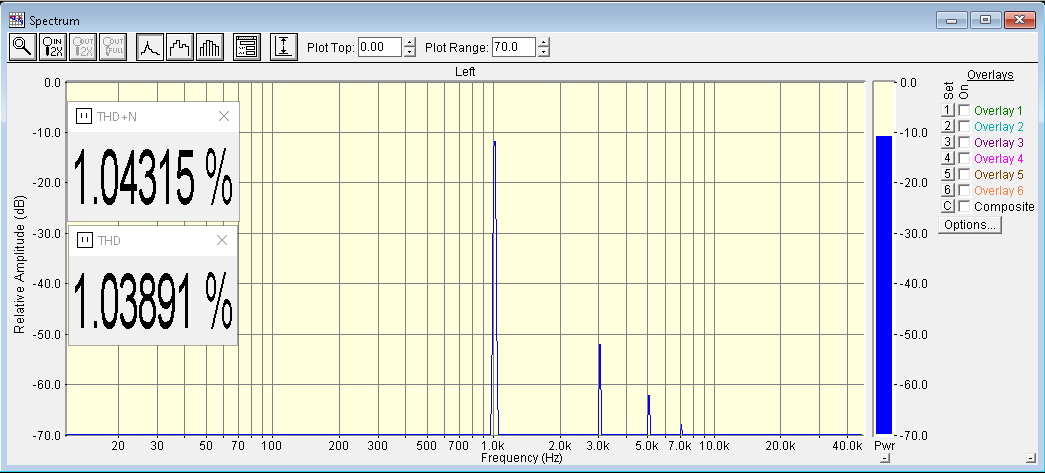Click the Zoom In 2X icon
The height and width of the screenshot is (473, 1045).
[x=52, y=47]
